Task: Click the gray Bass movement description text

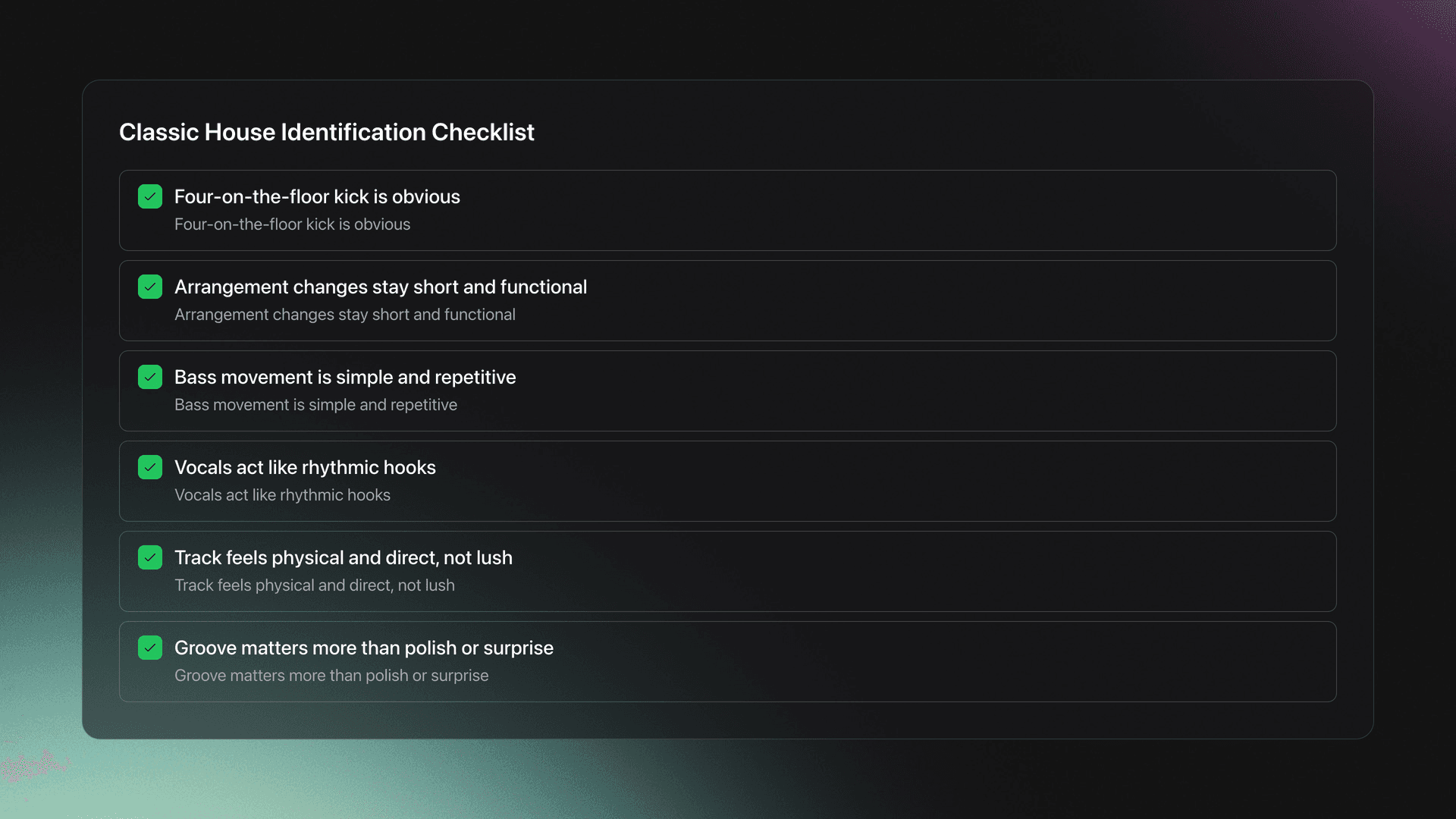Action: click(315, 405)
